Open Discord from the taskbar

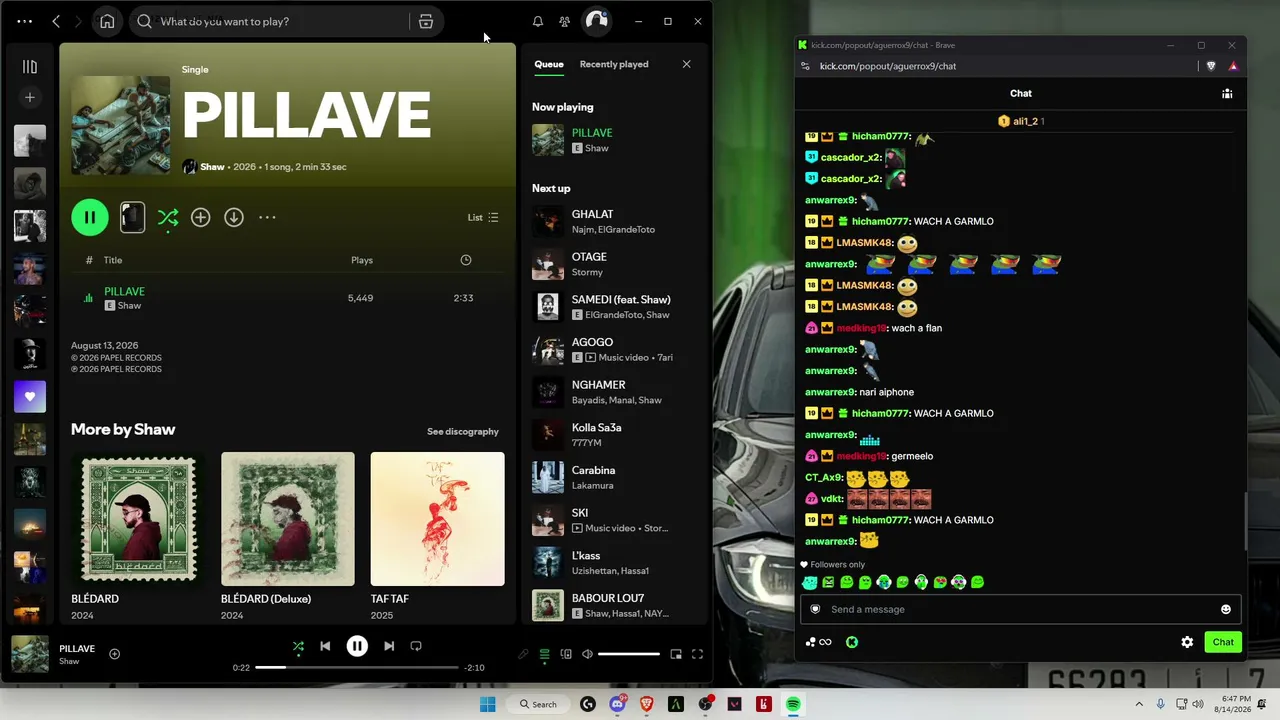[x=617, y=704]
